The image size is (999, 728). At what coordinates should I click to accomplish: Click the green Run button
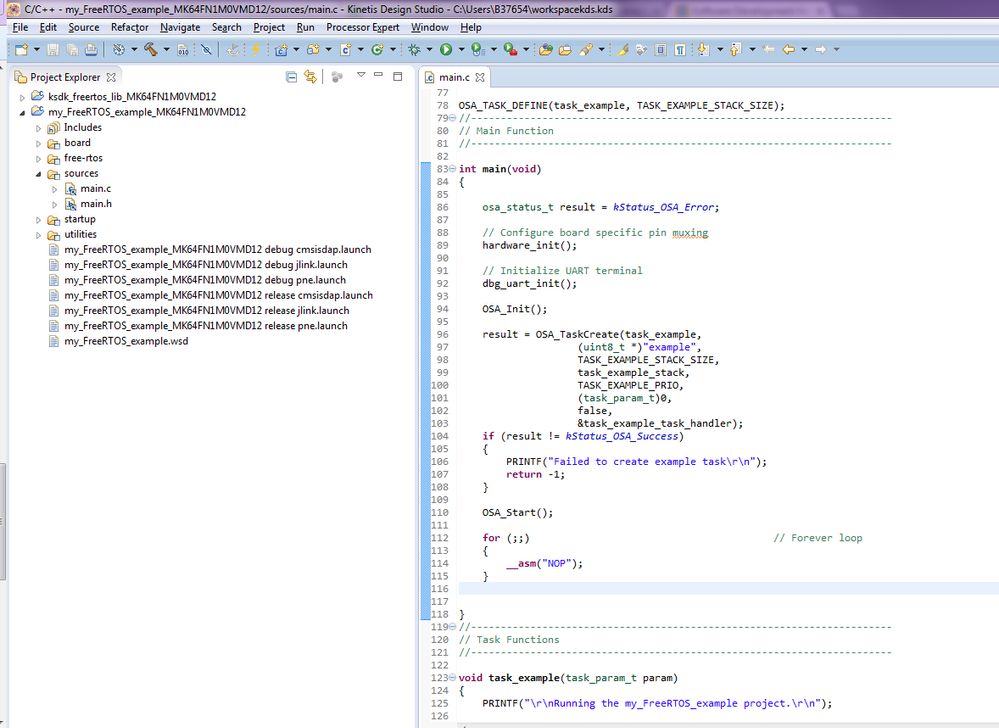(x=446, y=49)
